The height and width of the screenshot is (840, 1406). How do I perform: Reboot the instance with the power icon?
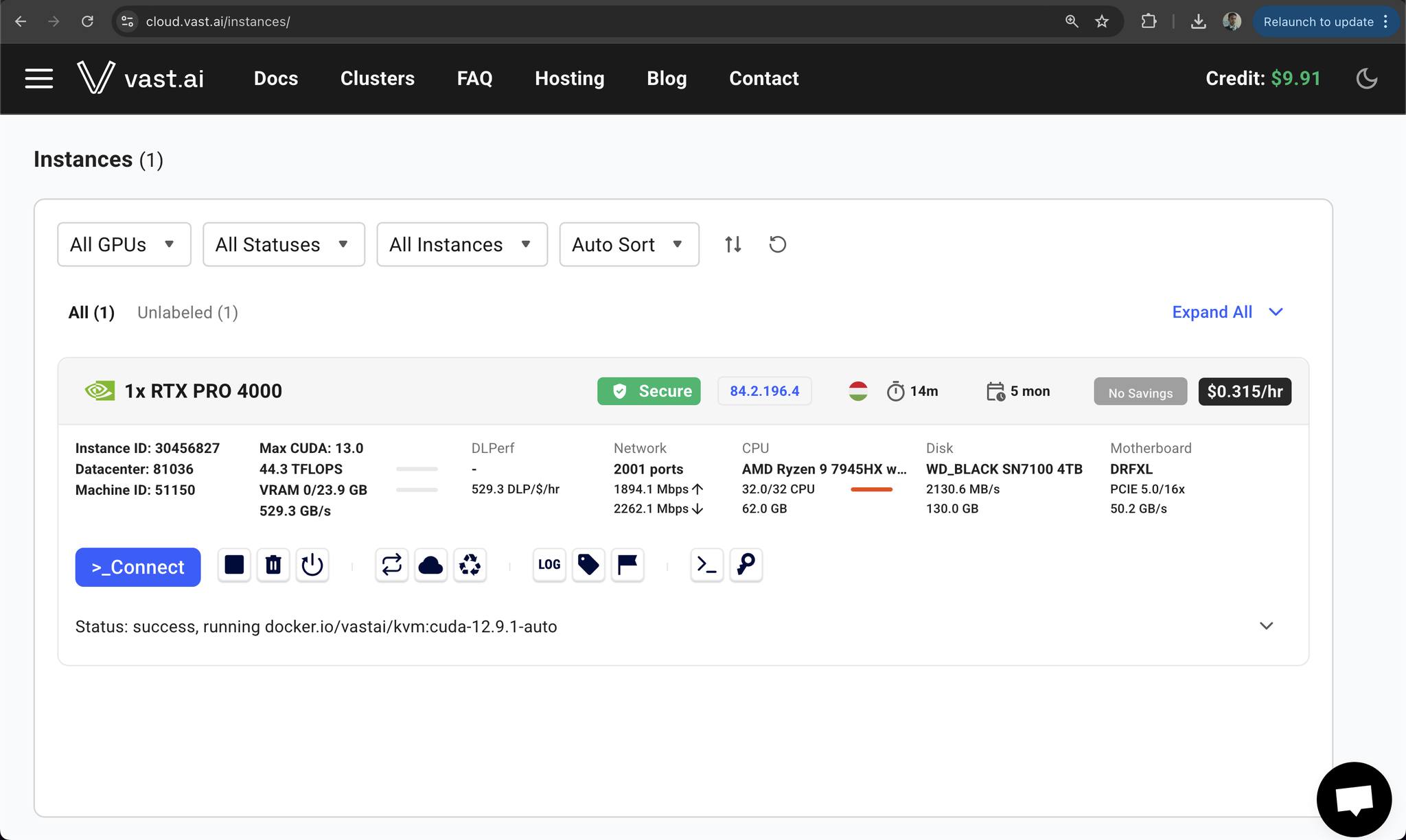click(312, 565)
